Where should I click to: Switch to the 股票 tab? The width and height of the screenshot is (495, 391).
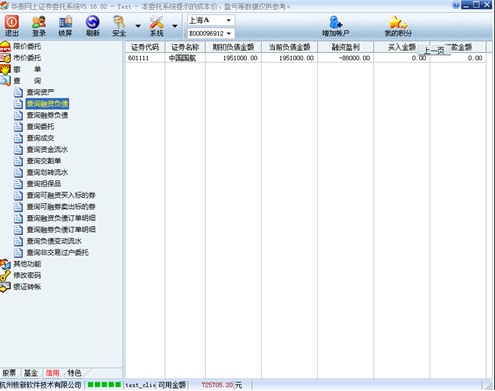click(x=9, y=373)
